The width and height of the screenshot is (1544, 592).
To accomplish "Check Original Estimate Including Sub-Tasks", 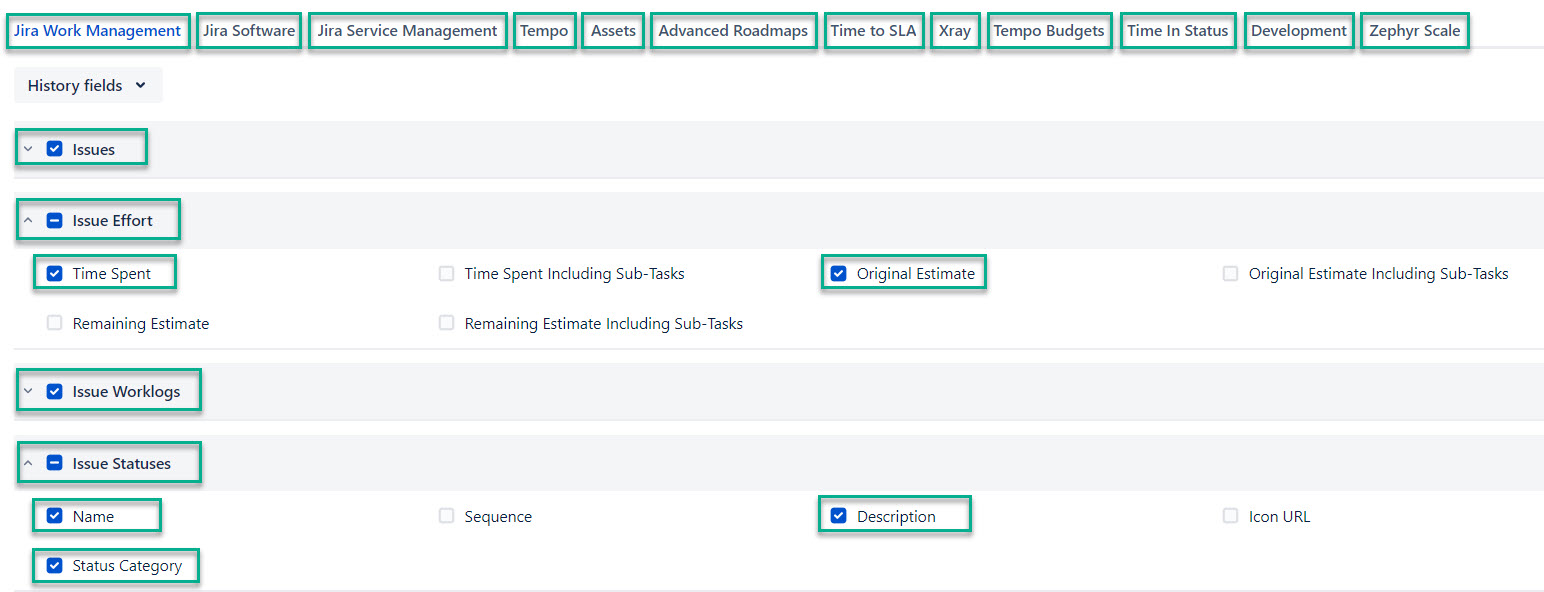I will click(x=1231, y=274).
